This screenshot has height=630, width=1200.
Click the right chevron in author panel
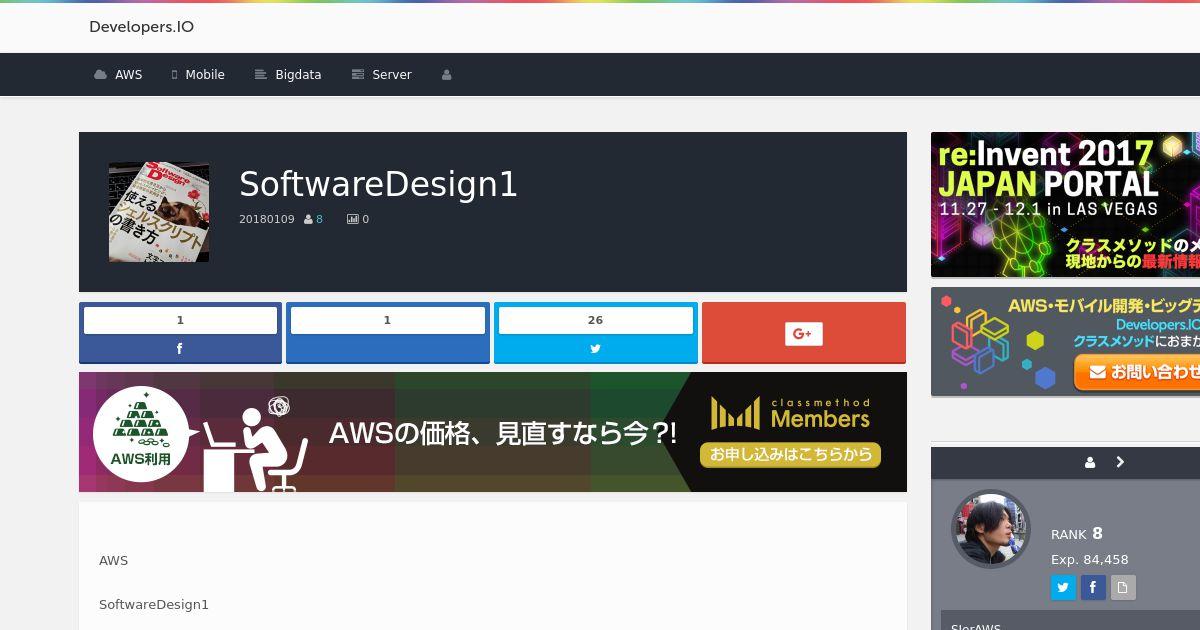pos(1120,462)
